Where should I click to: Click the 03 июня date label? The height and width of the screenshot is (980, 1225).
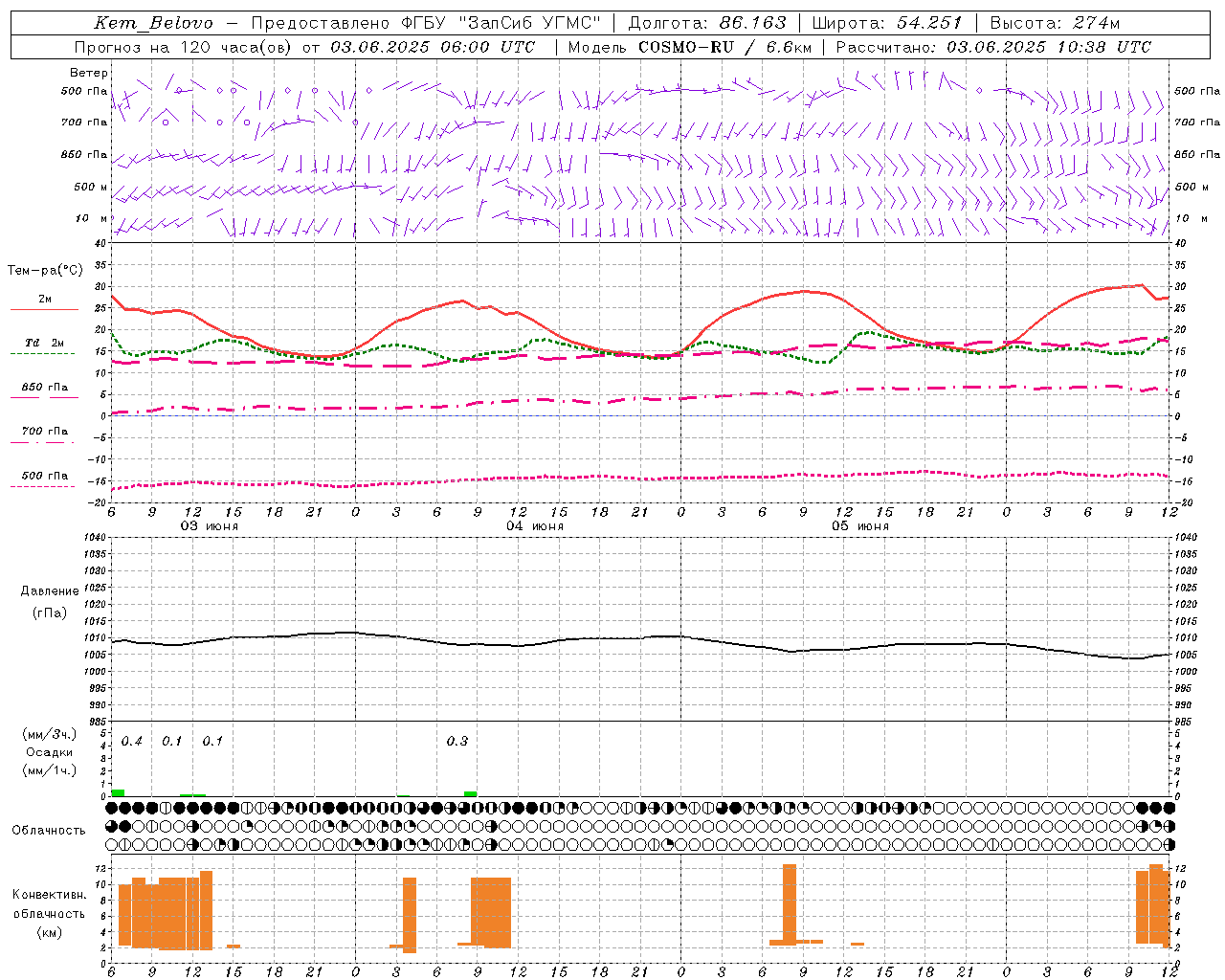[210, 526]
